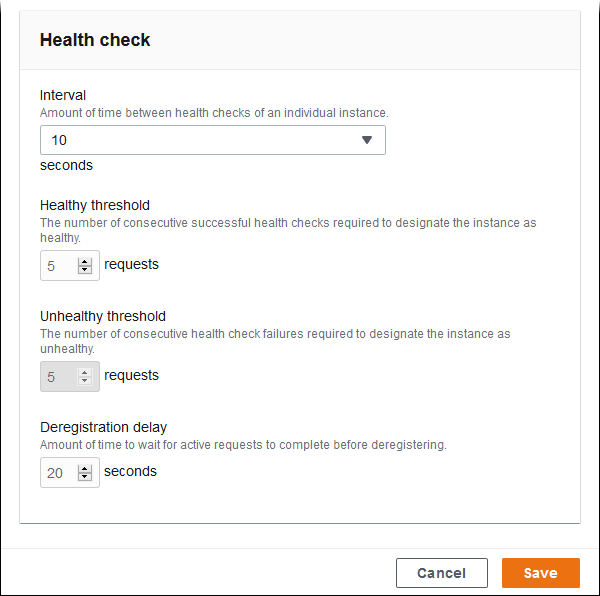Open the Interval dropdown showing 10
This screenshot has width=600, height=596.
pyautogui.click(x=200, y=140)
